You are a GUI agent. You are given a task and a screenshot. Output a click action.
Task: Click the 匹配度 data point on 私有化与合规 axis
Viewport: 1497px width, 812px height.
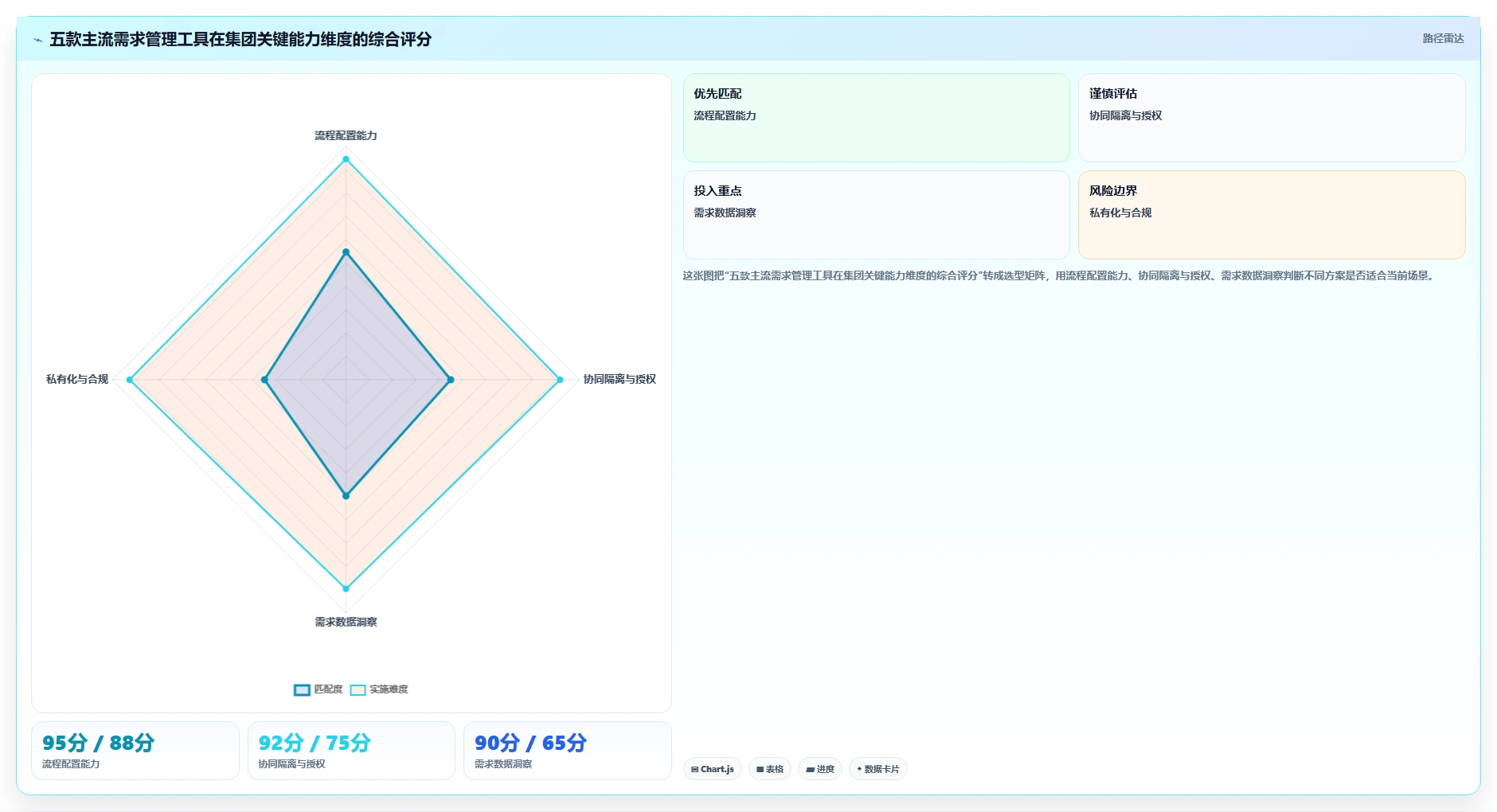pyautogui.click(x=264, y=380)
